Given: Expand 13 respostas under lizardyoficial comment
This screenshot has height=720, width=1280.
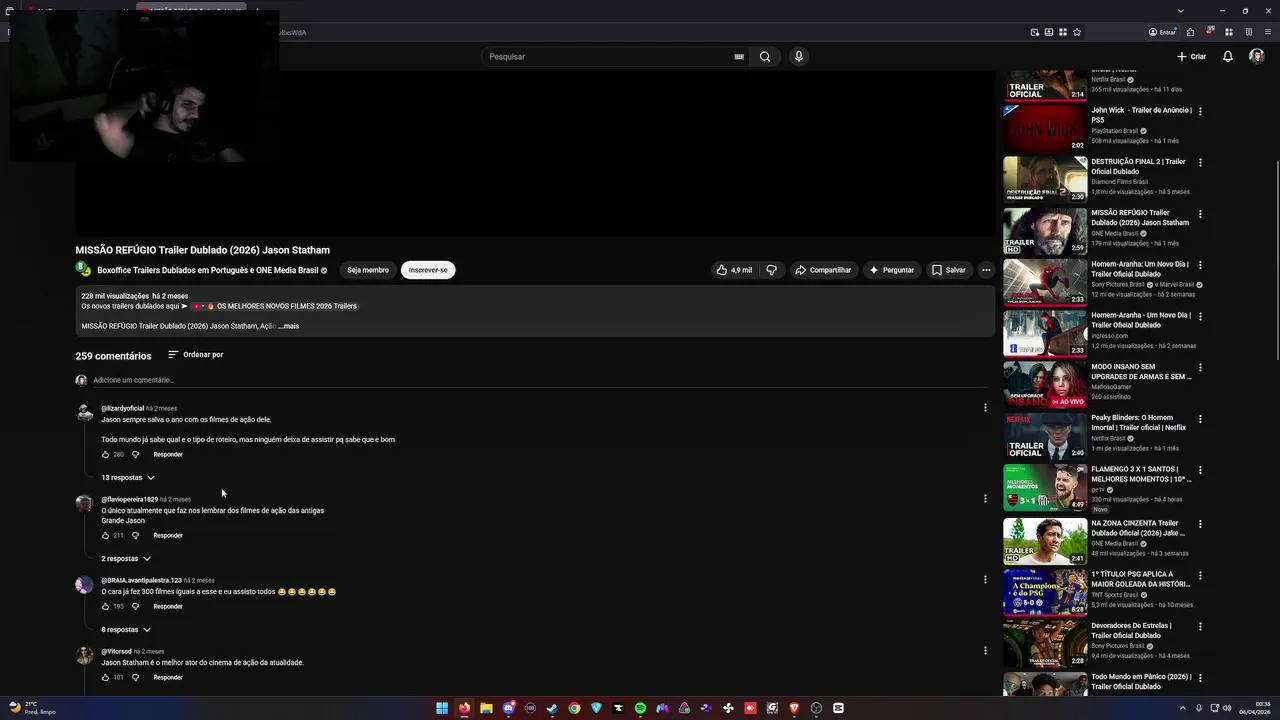Looking at the screenshot, I should click(x=128, y=478).
